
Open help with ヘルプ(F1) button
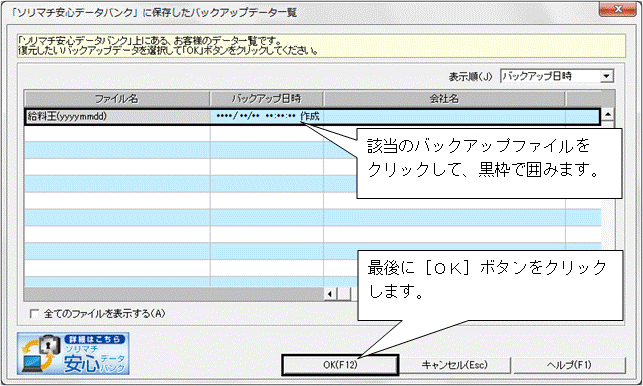[x=570, y=365]
